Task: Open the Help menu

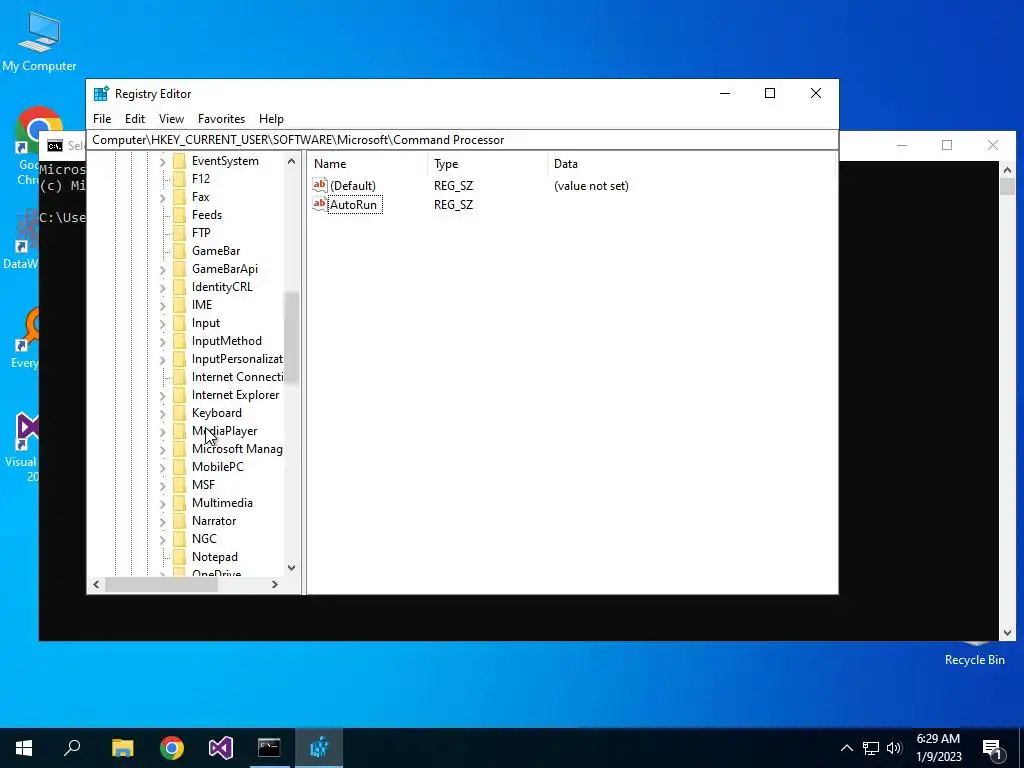Action: click(271, 119)
